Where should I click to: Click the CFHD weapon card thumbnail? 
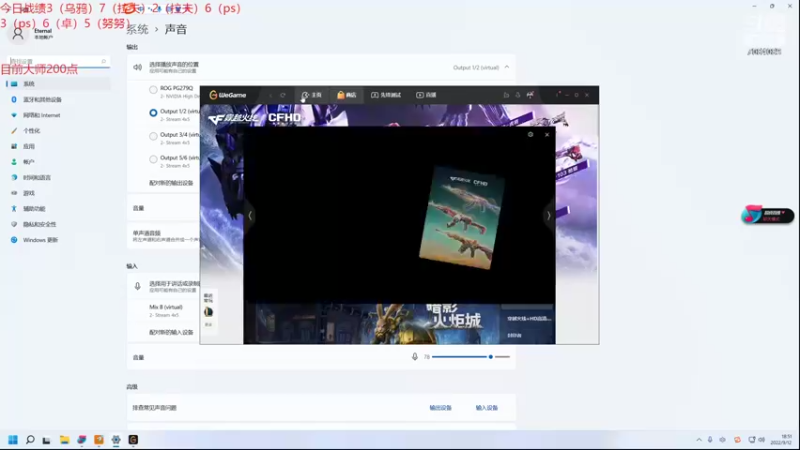tap(462, 218)
